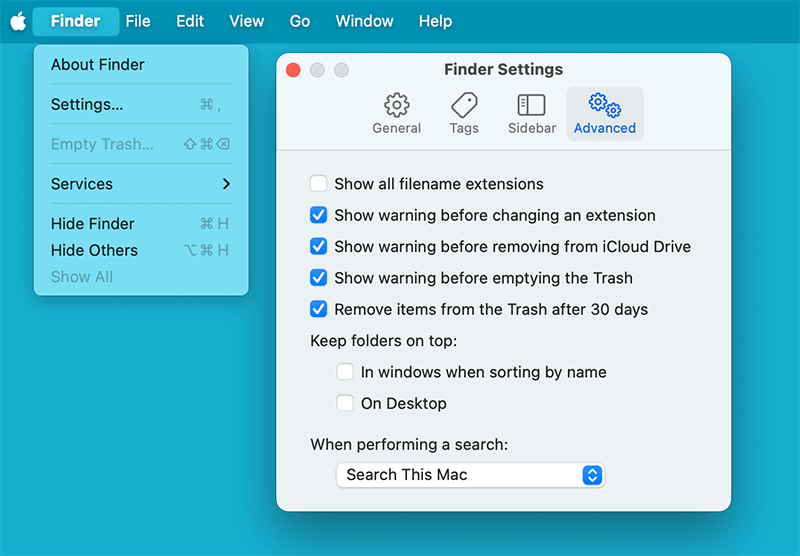Select the General gear icon
The image size is (800, 556).
tap(396, 105)
